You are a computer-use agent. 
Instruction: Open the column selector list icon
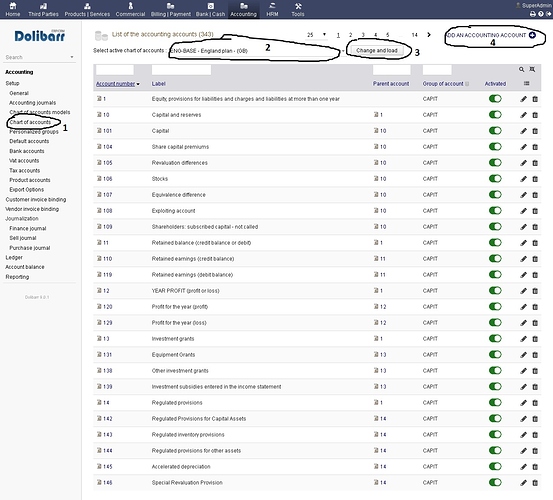pyautogui.click(x=527, y=84)
